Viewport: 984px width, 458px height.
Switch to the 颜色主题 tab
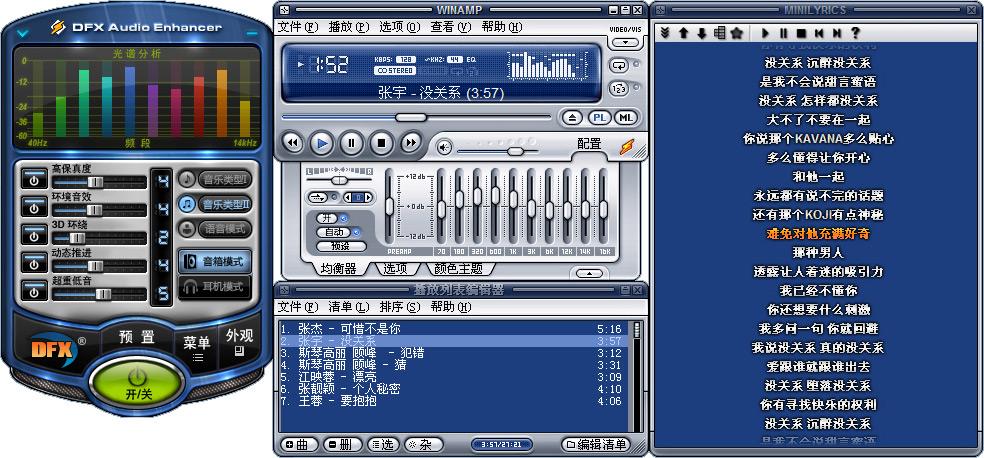pos(459,269)
